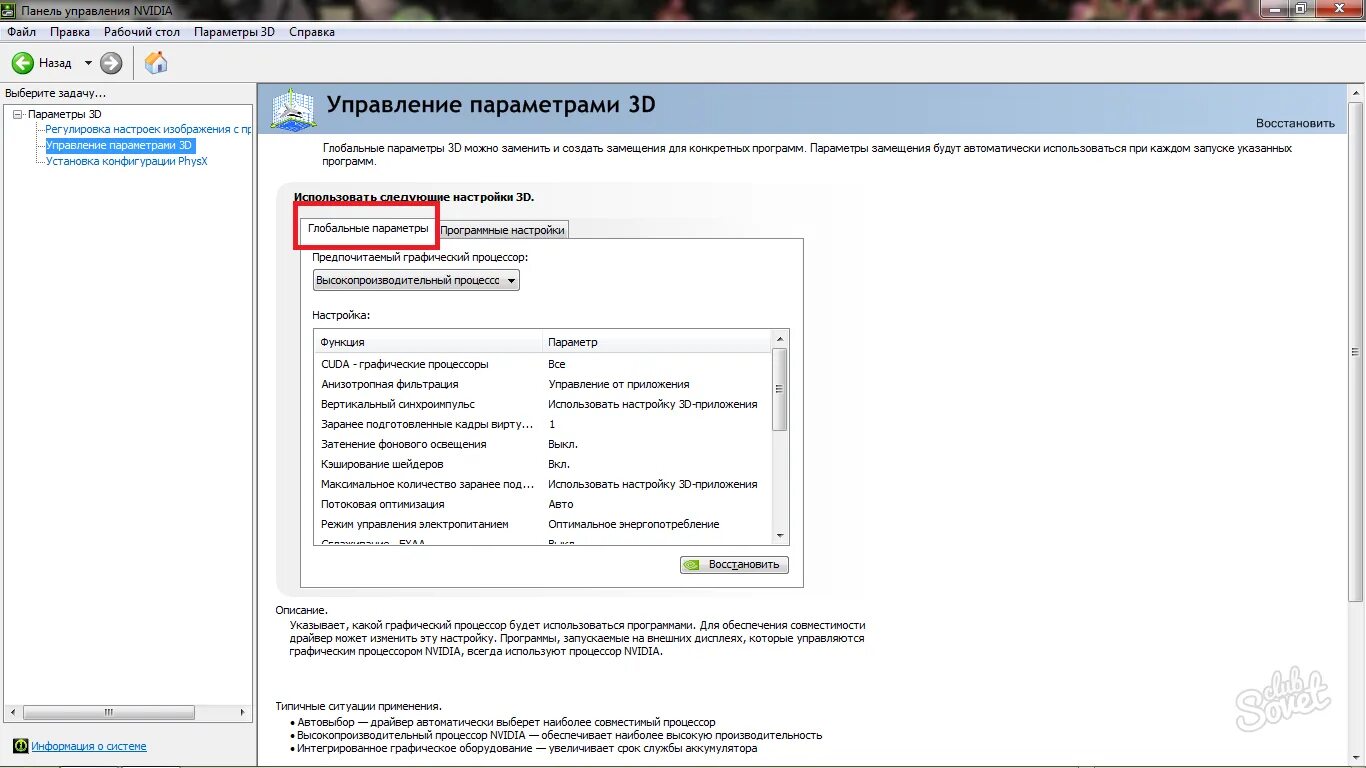Screen dimensions: 1366x768
Task: Select Управление параметрами 3D tree item
Action: tap(119, 145)
